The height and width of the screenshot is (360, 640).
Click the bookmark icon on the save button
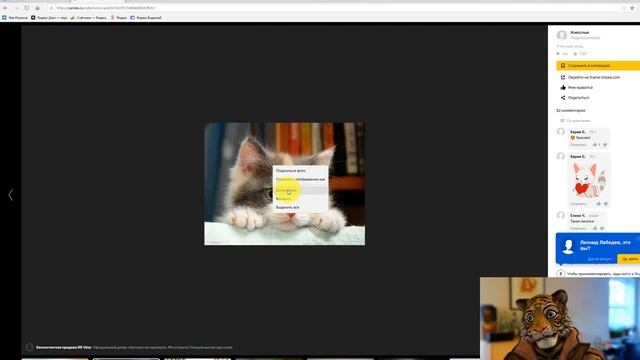(563, 65)
